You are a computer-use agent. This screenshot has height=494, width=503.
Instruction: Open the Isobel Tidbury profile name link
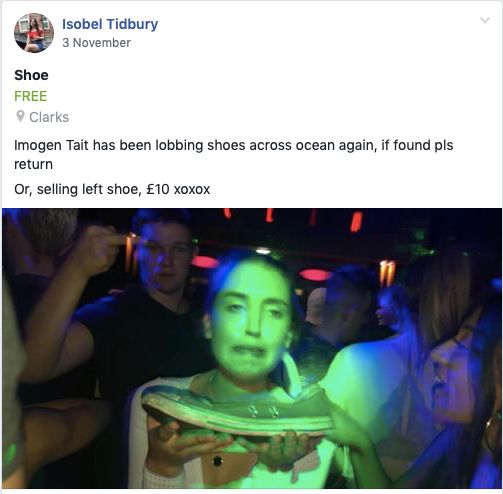point(110,24)
